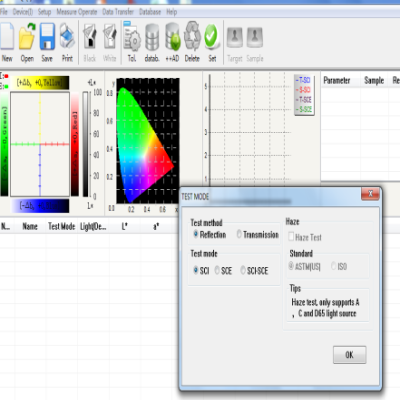Open the Setup menu
The height and width of the screenshot is (400, 400).
44,12
